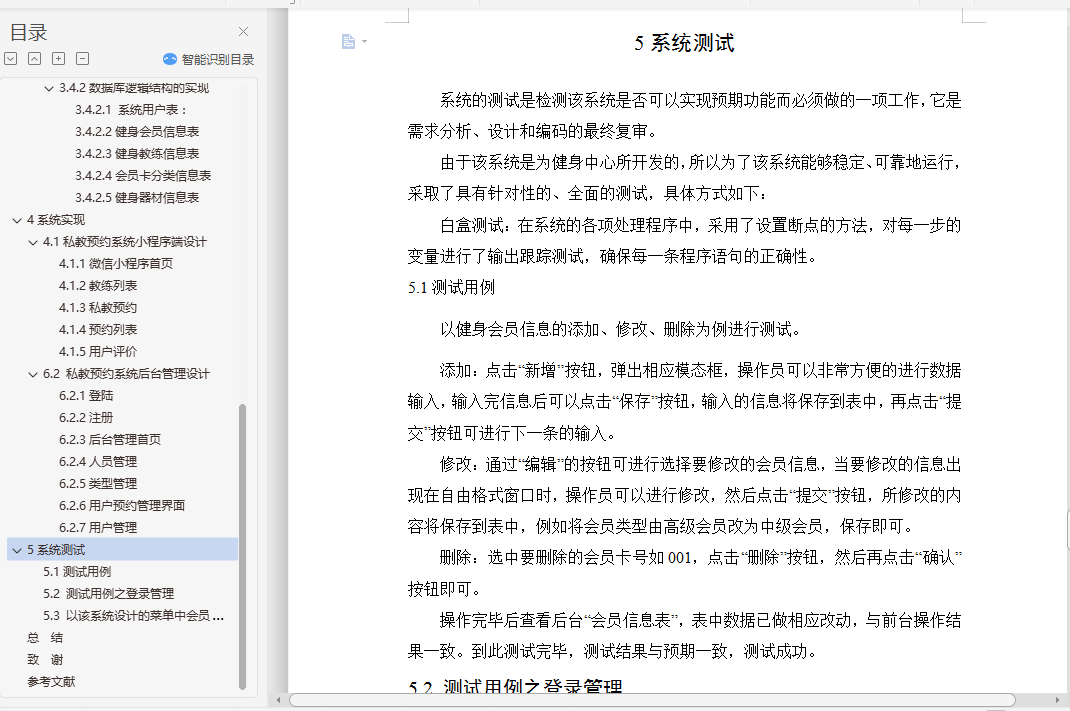Screen dimensions: 1070x711
Task: Navigate to 5.2 测试用例之登录管理
Action: [109, 594]
